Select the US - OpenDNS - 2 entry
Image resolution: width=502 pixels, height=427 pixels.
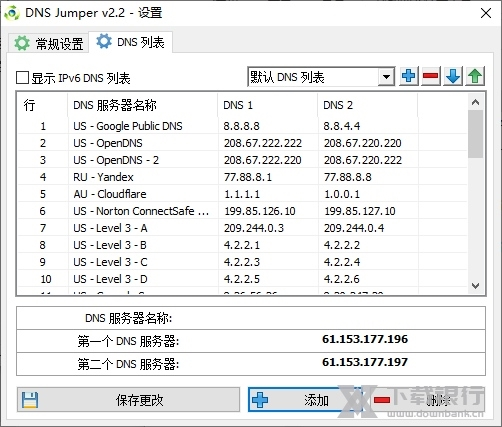coord(116,160)
